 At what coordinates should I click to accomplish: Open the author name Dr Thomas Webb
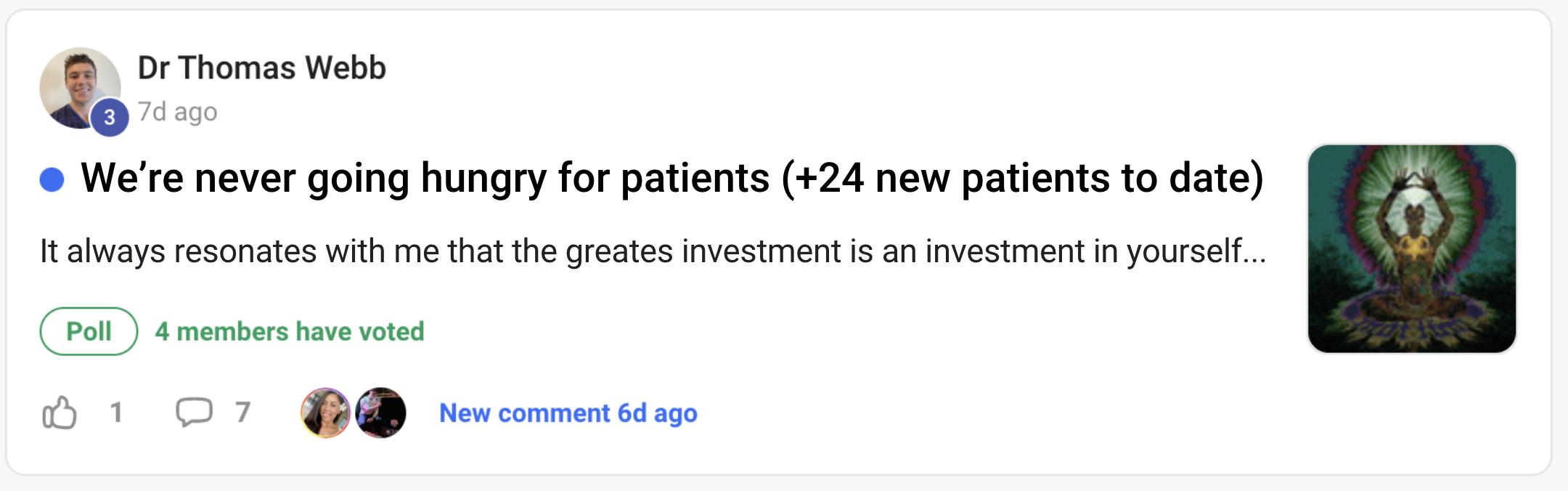pos(261,68)
